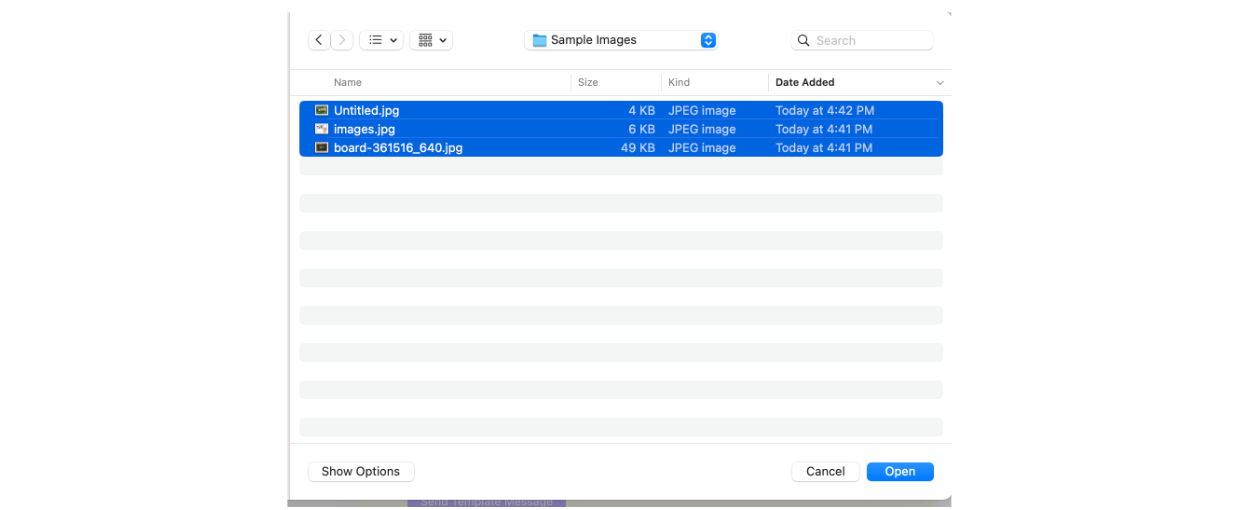The width and height of the screenshot is (1236, 510).
Task: Sort by the Kind column header
Action: (679, 82)
